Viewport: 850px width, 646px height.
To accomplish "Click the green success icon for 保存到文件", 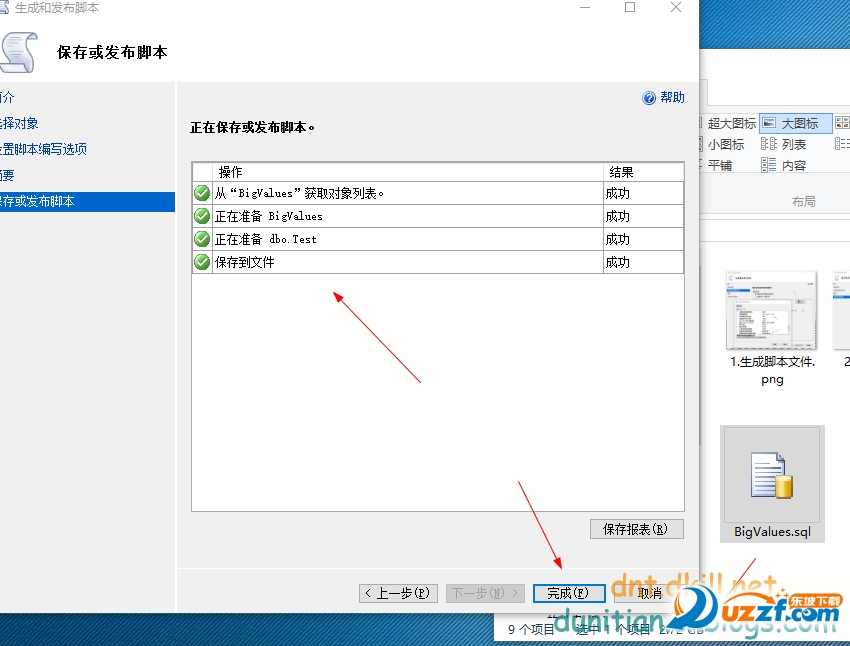I will pyautogui.click(x=202, y=262).
